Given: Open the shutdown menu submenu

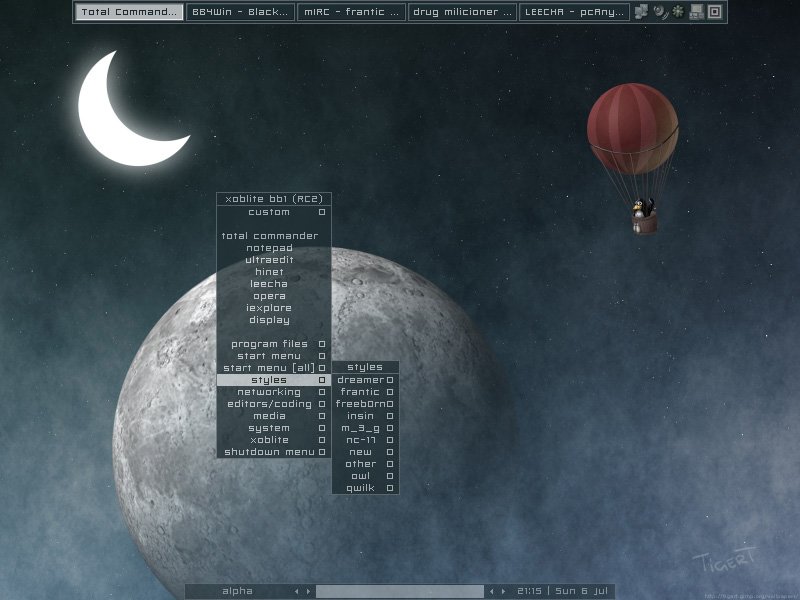Looking at the screenshot, I should [x=274, y=452].
